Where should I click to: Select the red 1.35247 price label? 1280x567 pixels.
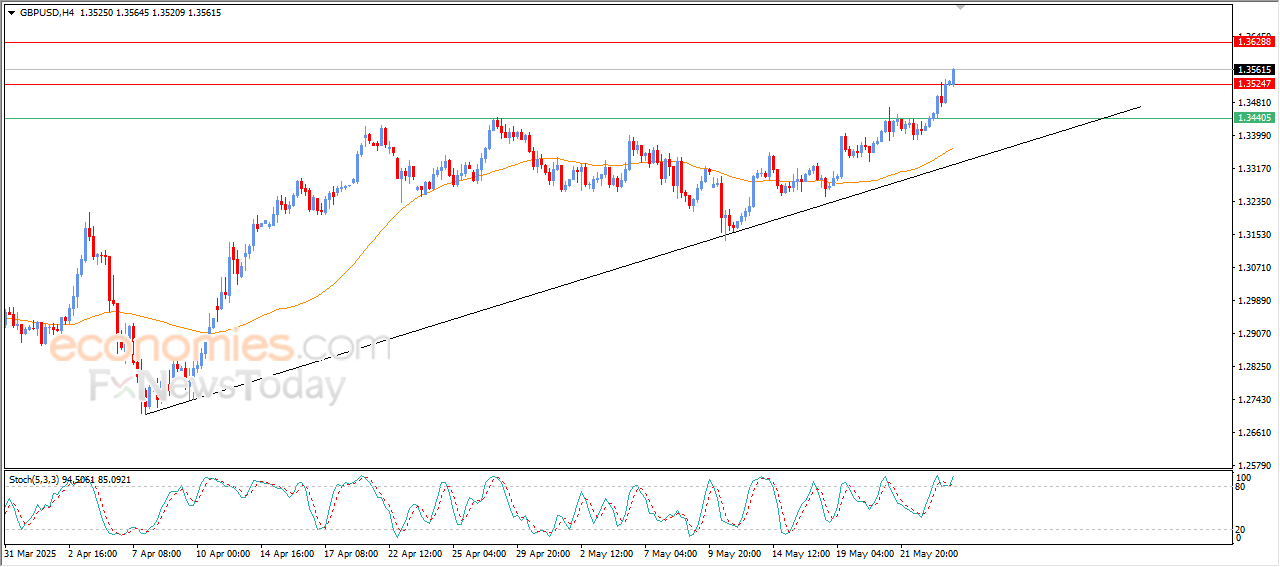tap(1254, 84)
